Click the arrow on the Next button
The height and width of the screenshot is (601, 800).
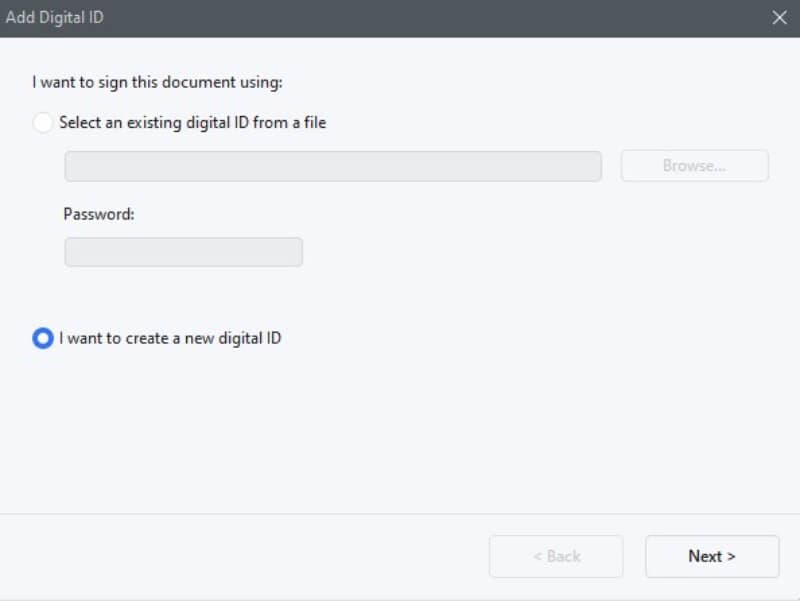pos(731,557)
